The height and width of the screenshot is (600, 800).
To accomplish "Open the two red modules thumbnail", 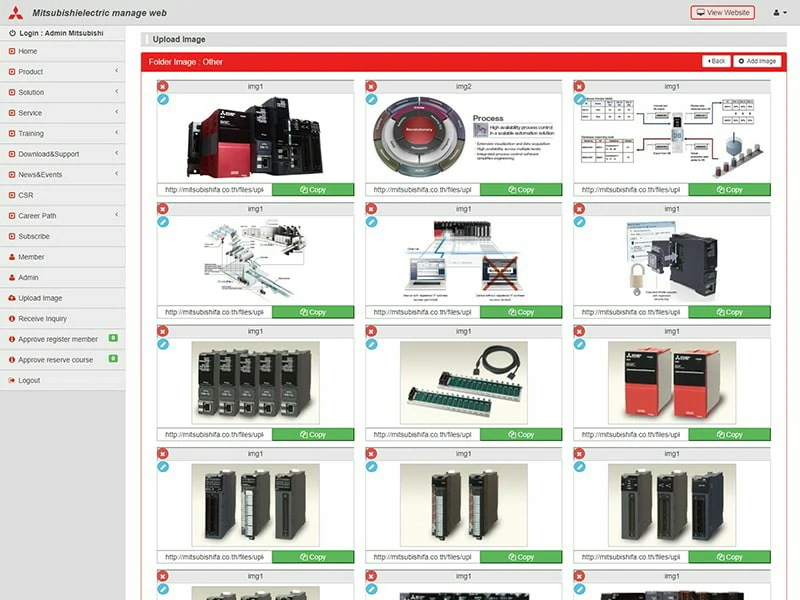I will coord(672,383).
